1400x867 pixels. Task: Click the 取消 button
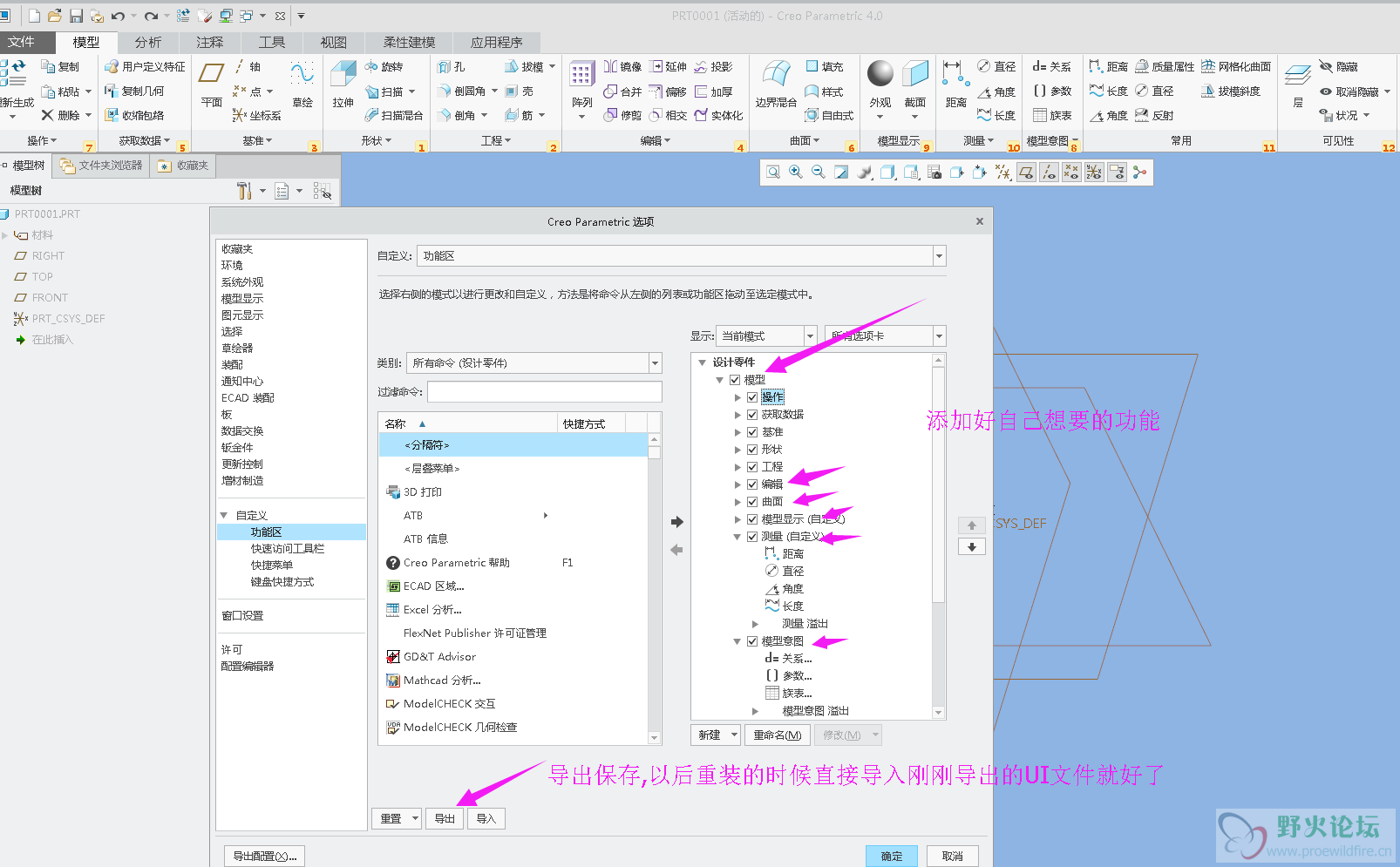click(x=953, y=857)
